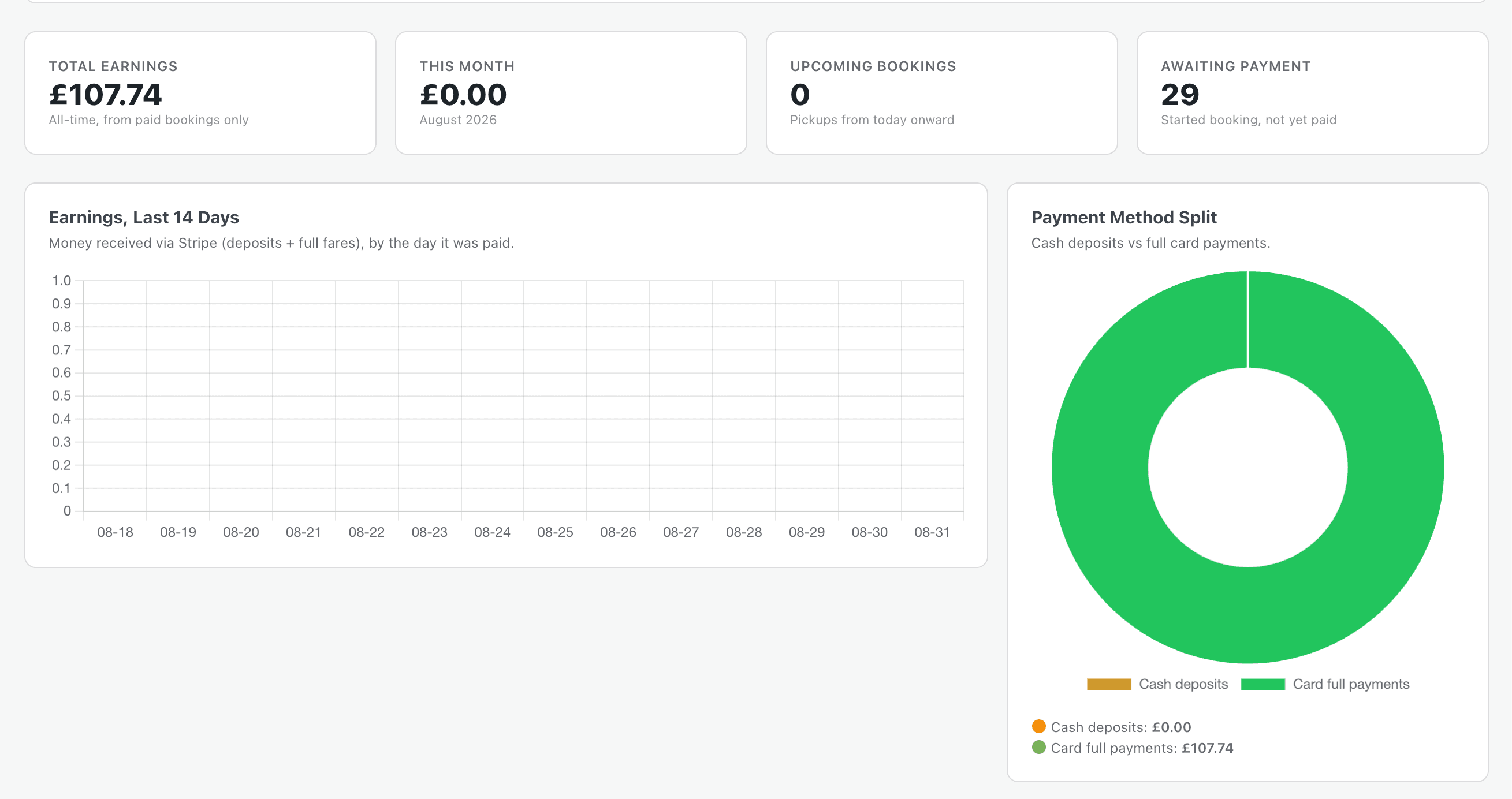Click the 08-31 date label on chart axis
Viewport: 1512px width, 799px height.
click(x=932, y=532)
